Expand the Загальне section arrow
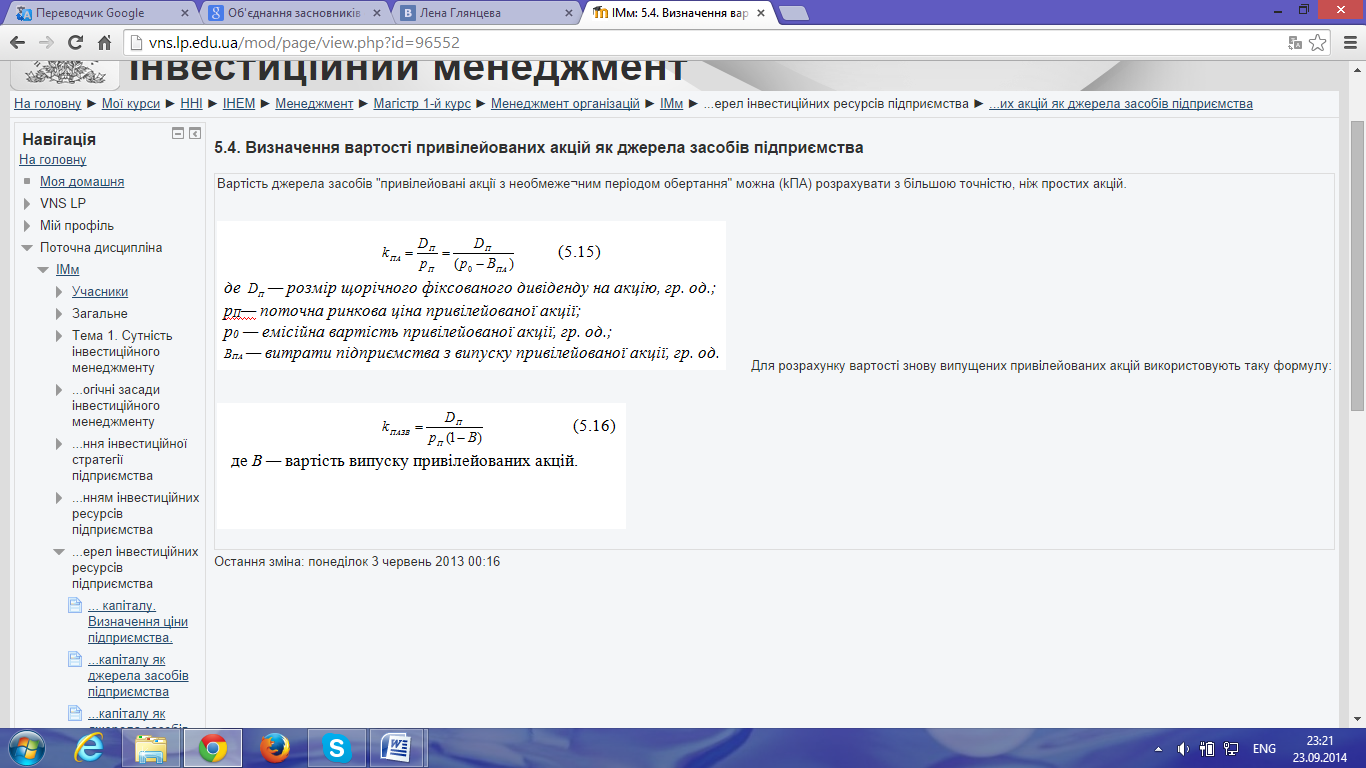The width and height of the screenshot is (1366, 768). click(59, 314)
